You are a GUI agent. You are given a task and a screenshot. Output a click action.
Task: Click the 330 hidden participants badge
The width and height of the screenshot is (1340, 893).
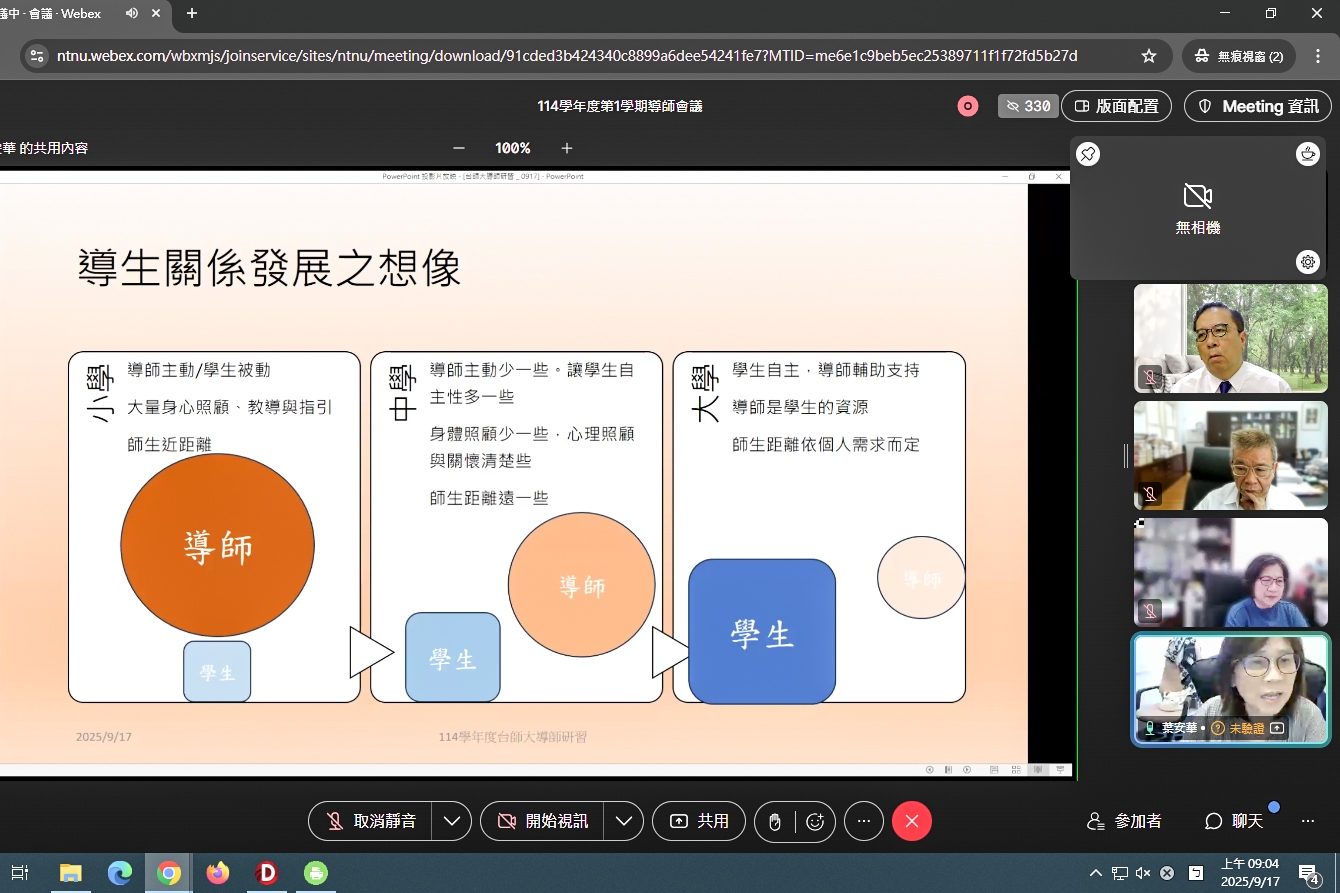pos(1028,106)
